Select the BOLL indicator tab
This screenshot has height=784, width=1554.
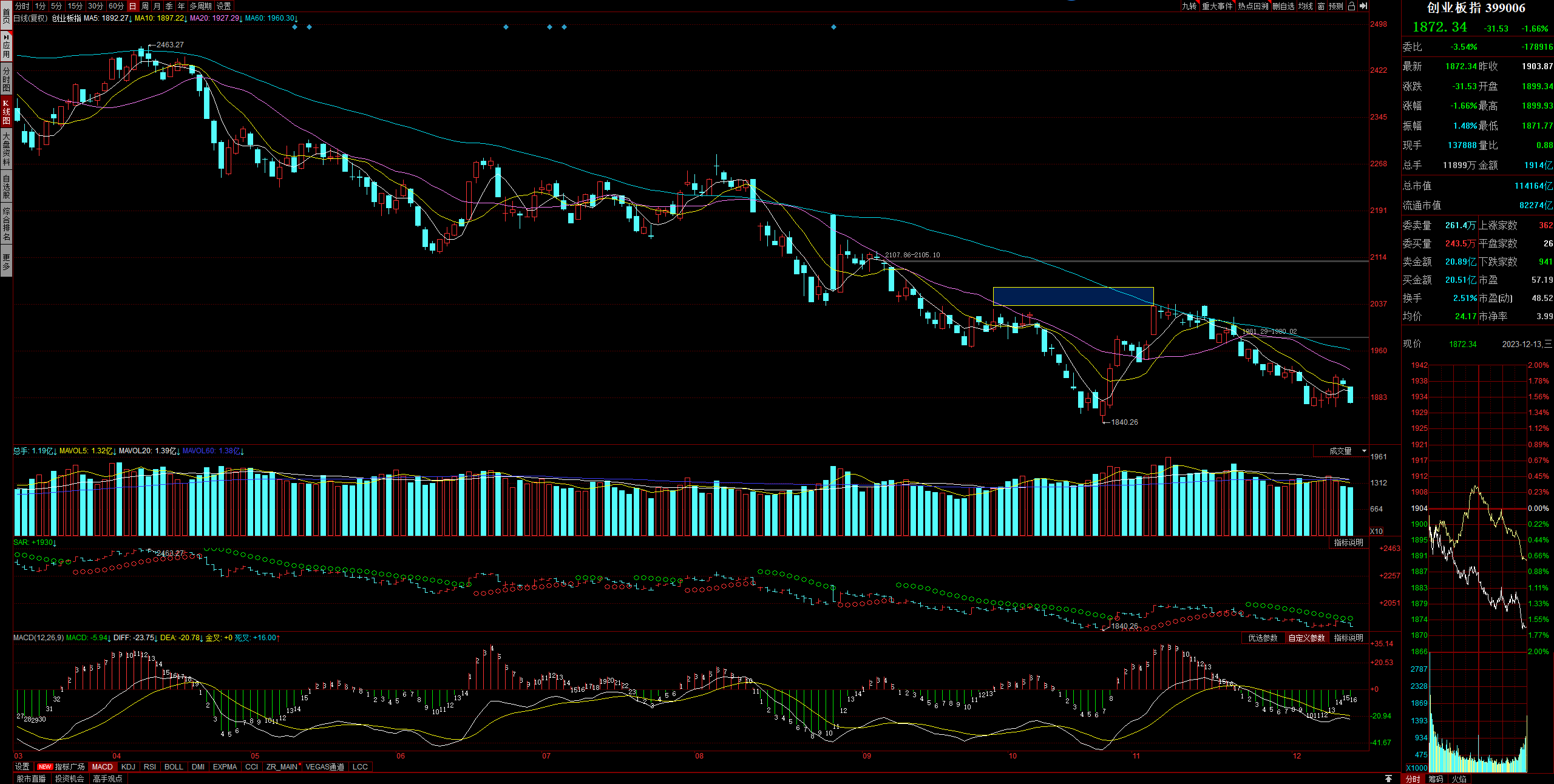pyautogui.click(x=174, y=767)
